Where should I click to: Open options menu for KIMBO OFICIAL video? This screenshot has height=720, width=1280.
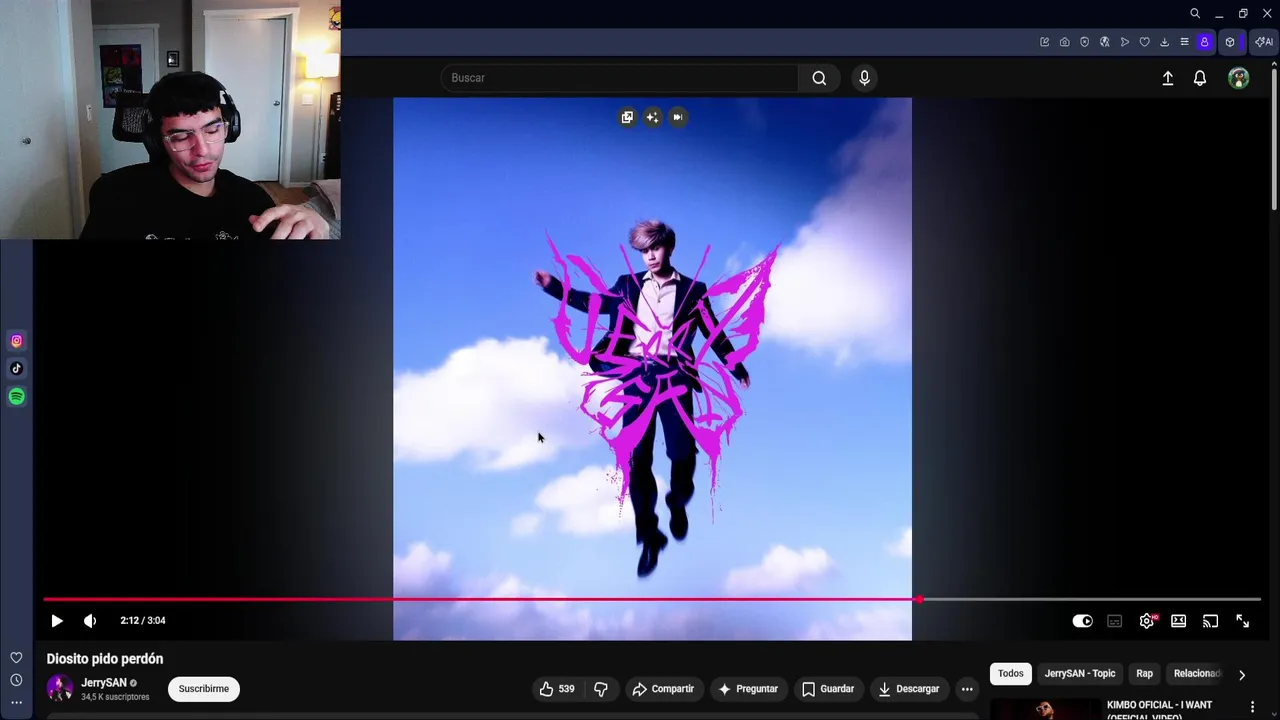1252,707
